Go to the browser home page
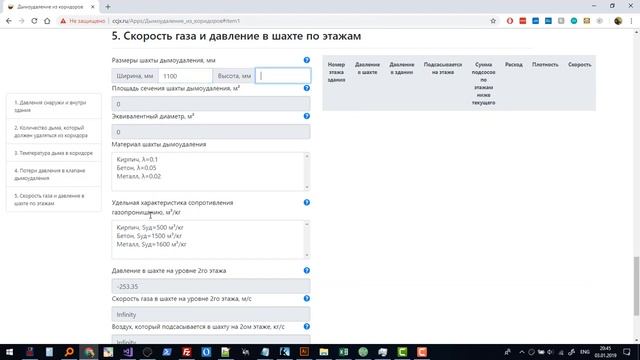640x360 pixels. click(47, 21)
